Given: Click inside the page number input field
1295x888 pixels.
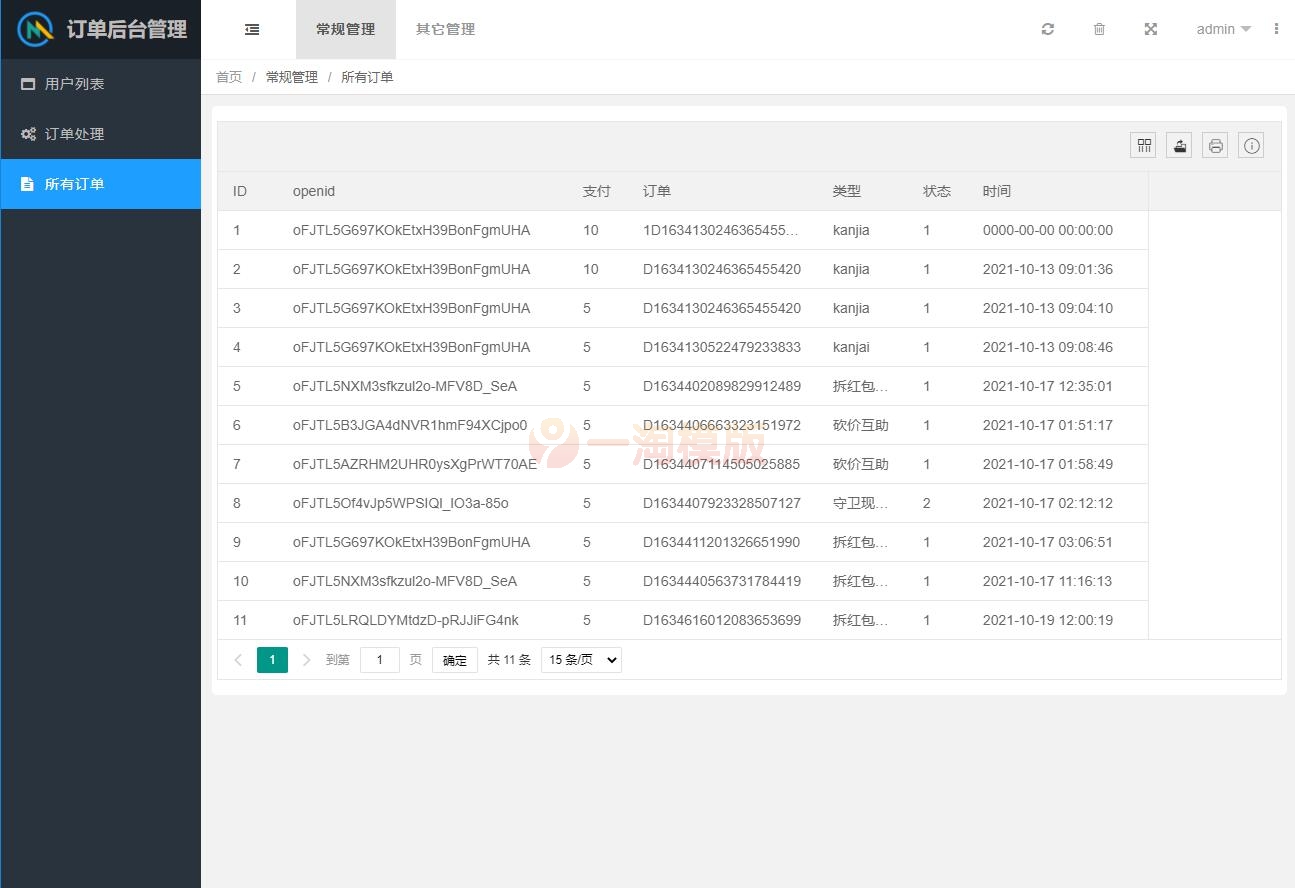Looking at the screenshot, I should 379,660.
